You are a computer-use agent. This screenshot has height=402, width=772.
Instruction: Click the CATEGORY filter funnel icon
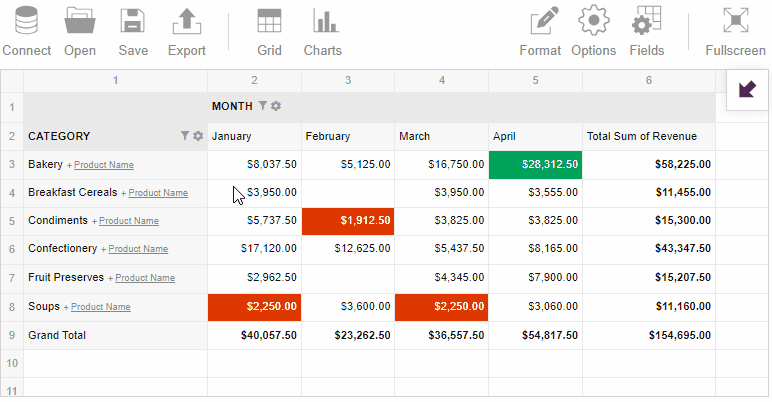click(185, 136)
